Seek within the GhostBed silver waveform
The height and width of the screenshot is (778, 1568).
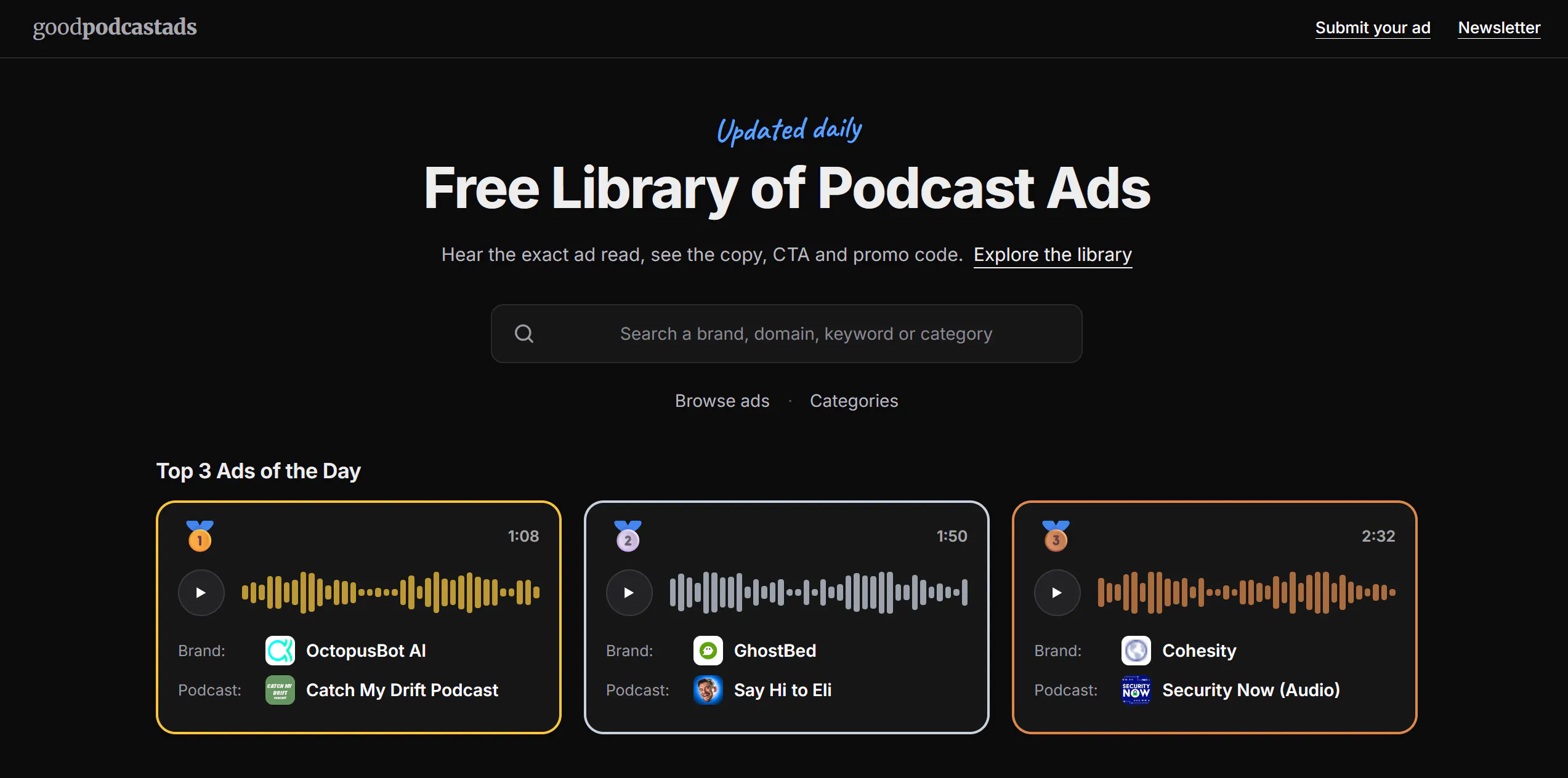pyautogui.click(x=818, y=593)
